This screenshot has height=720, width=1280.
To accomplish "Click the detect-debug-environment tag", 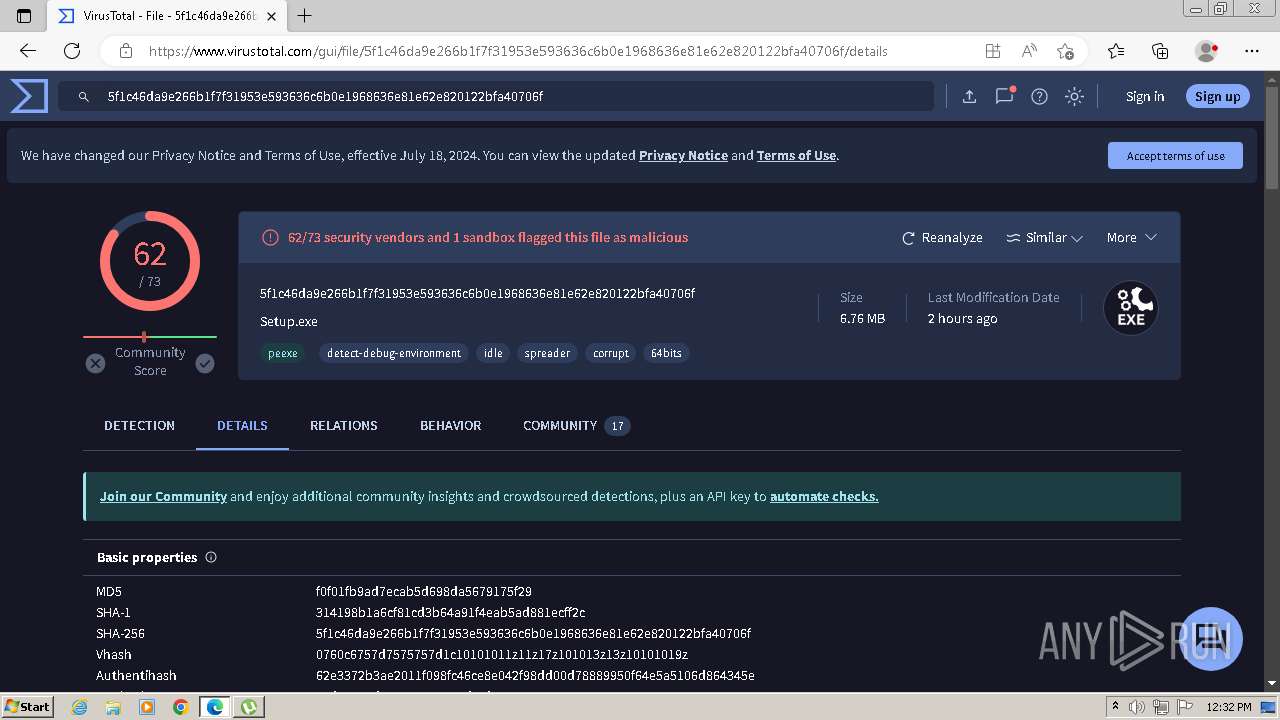I will coord(394,353).
